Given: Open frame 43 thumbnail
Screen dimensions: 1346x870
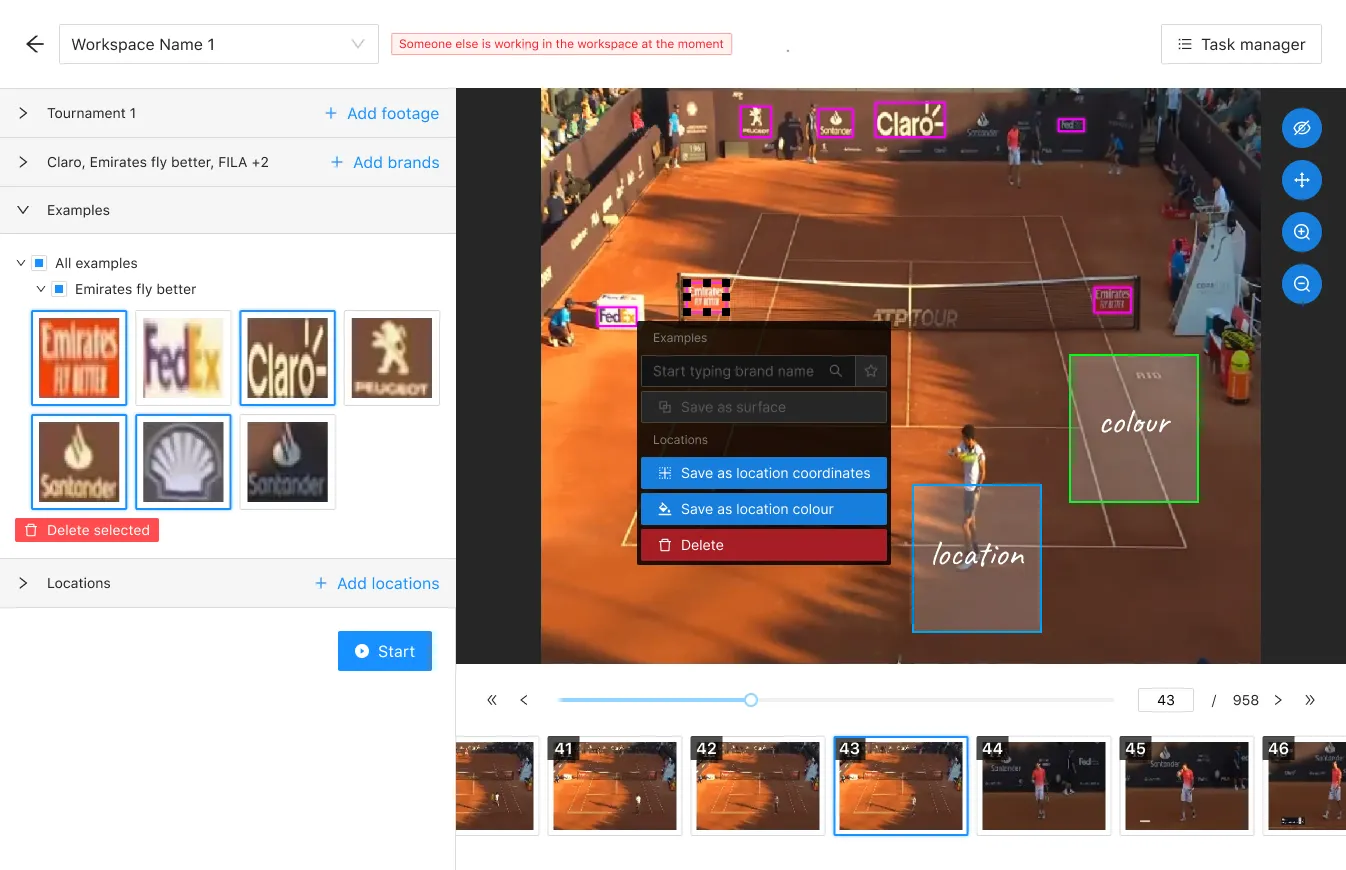Looking at the screenshot, I should (900, 786).
